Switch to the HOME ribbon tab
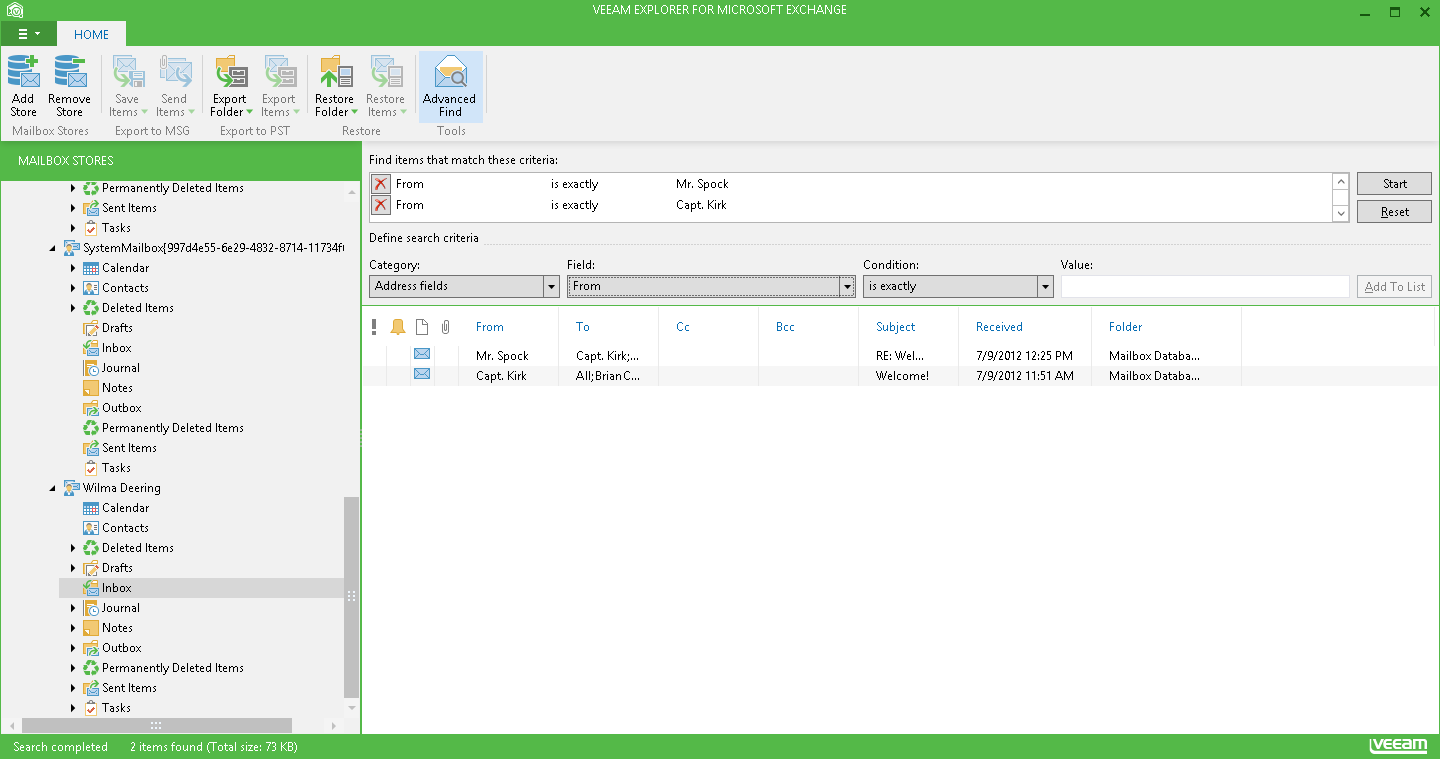The width and height of the screenshot is (1440, 759). [91, 34]
